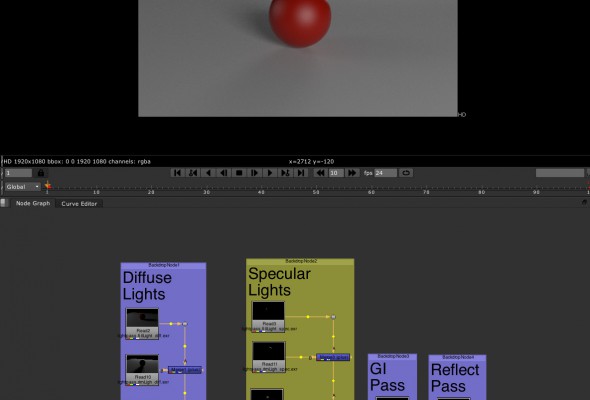This screenshot has width=590, height=400.
Task: Click the BackdropNode4 Reflect Pass title bar
Action: pyautogui.click(x=457, y=357)
